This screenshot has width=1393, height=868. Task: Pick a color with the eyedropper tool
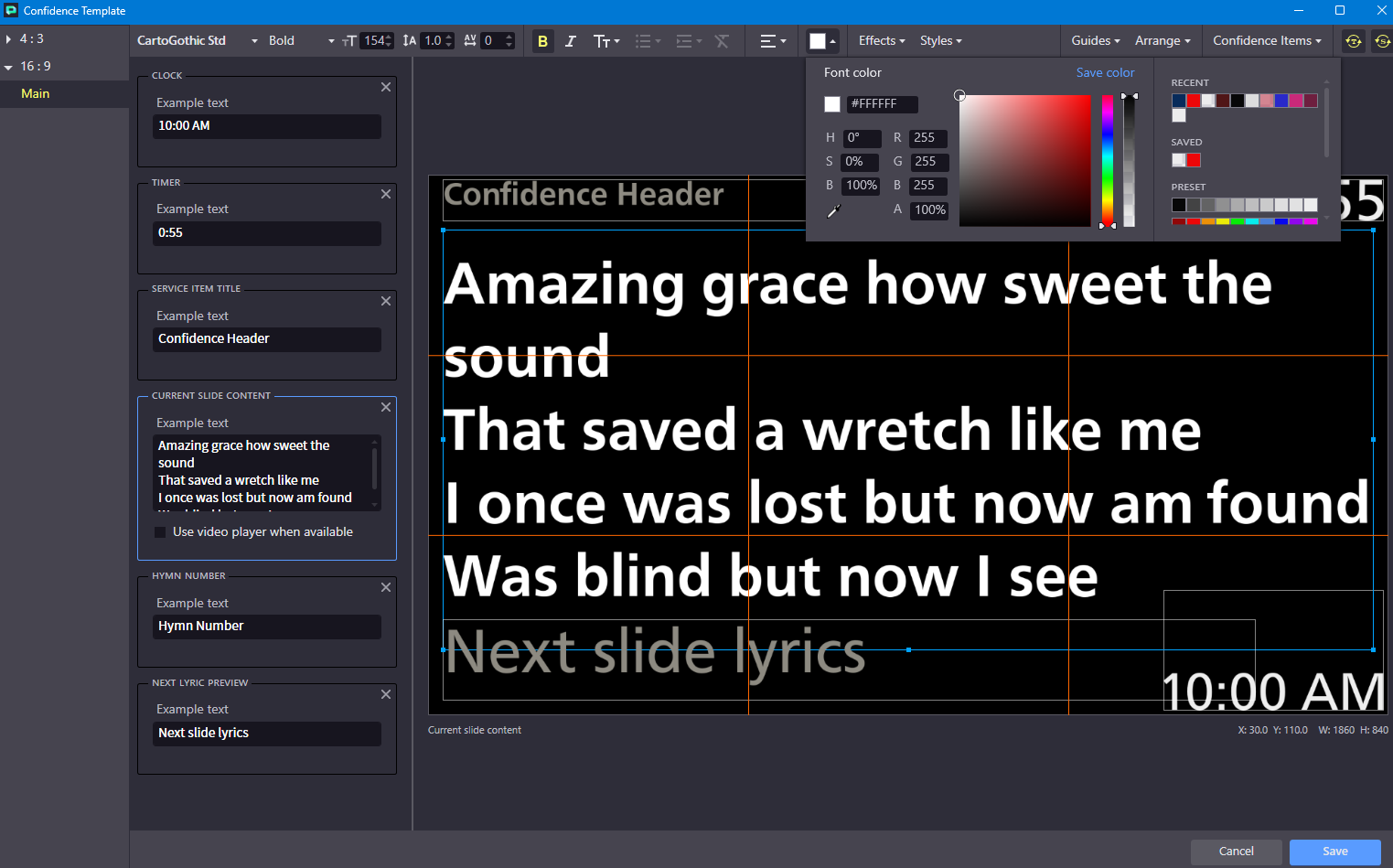coord(833,211)
